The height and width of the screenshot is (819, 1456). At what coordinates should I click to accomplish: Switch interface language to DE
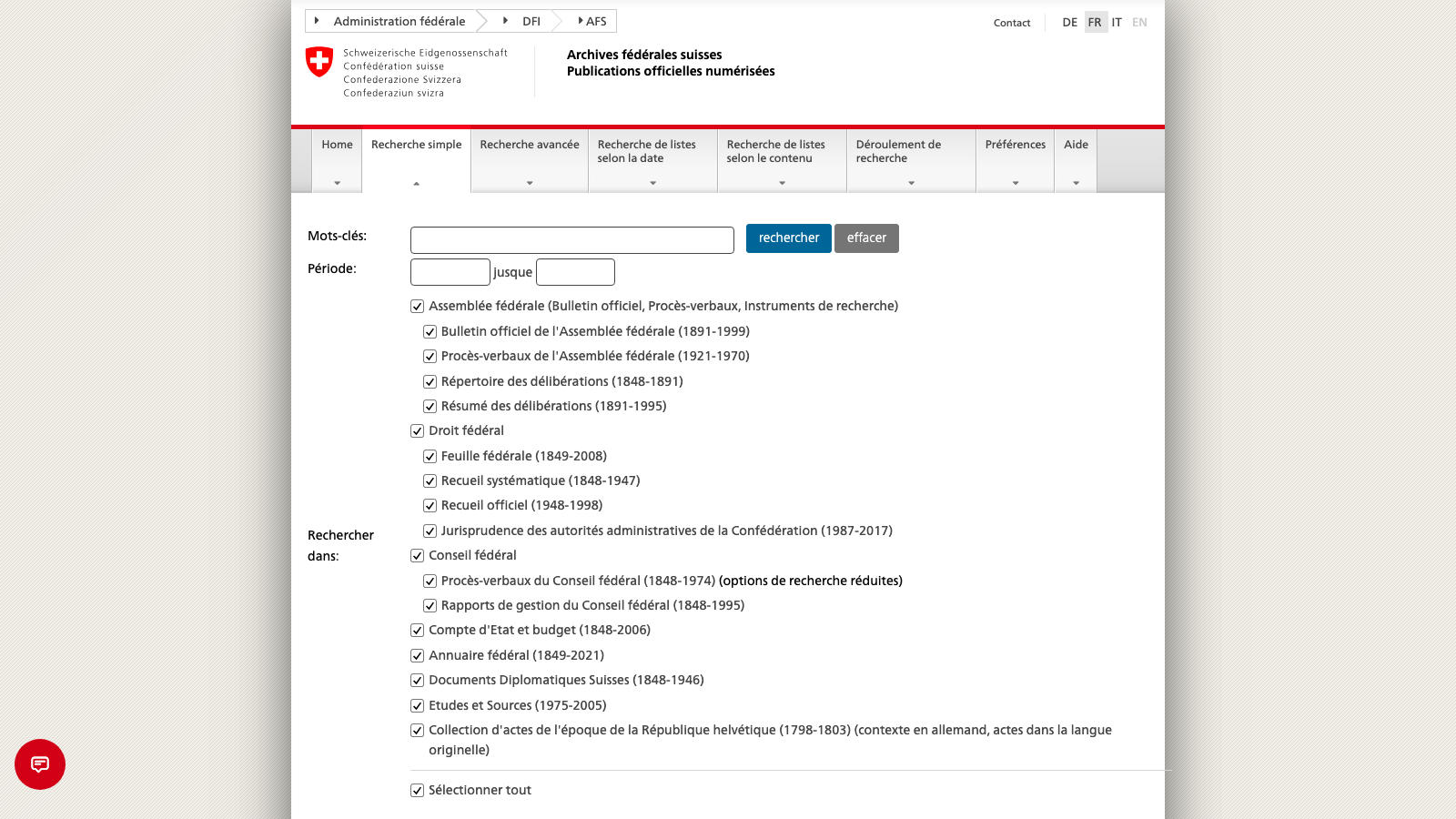[1068, 22]
